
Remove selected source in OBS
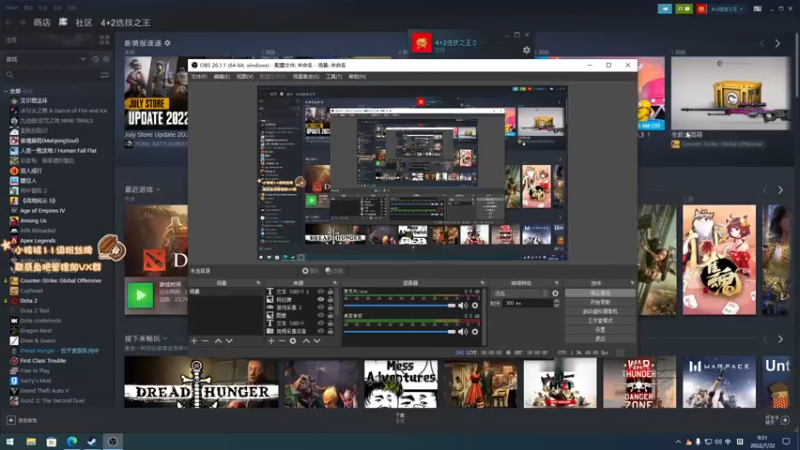point(282,341)
